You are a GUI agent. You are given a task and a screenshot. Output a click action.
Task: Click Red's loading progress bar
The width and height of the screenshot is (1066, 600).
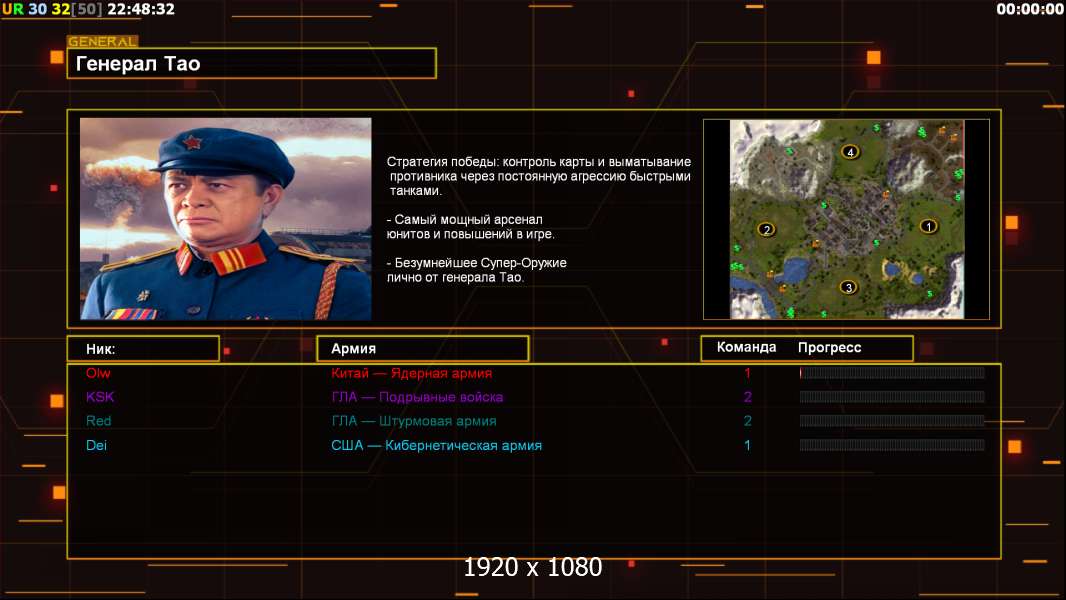point(892,421)
